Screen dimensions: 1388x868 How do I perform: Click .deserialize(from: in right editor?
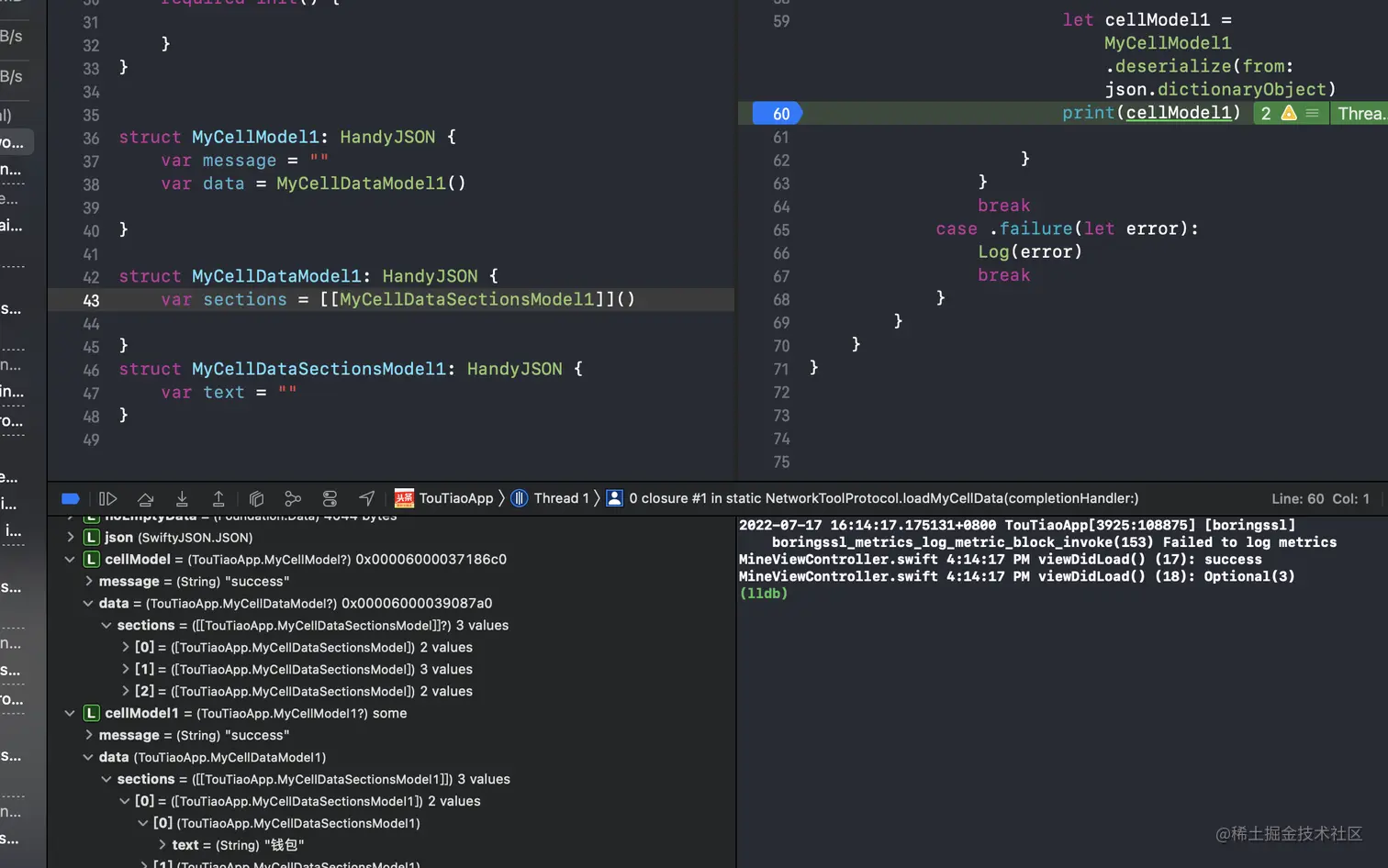click(1199, 66)
